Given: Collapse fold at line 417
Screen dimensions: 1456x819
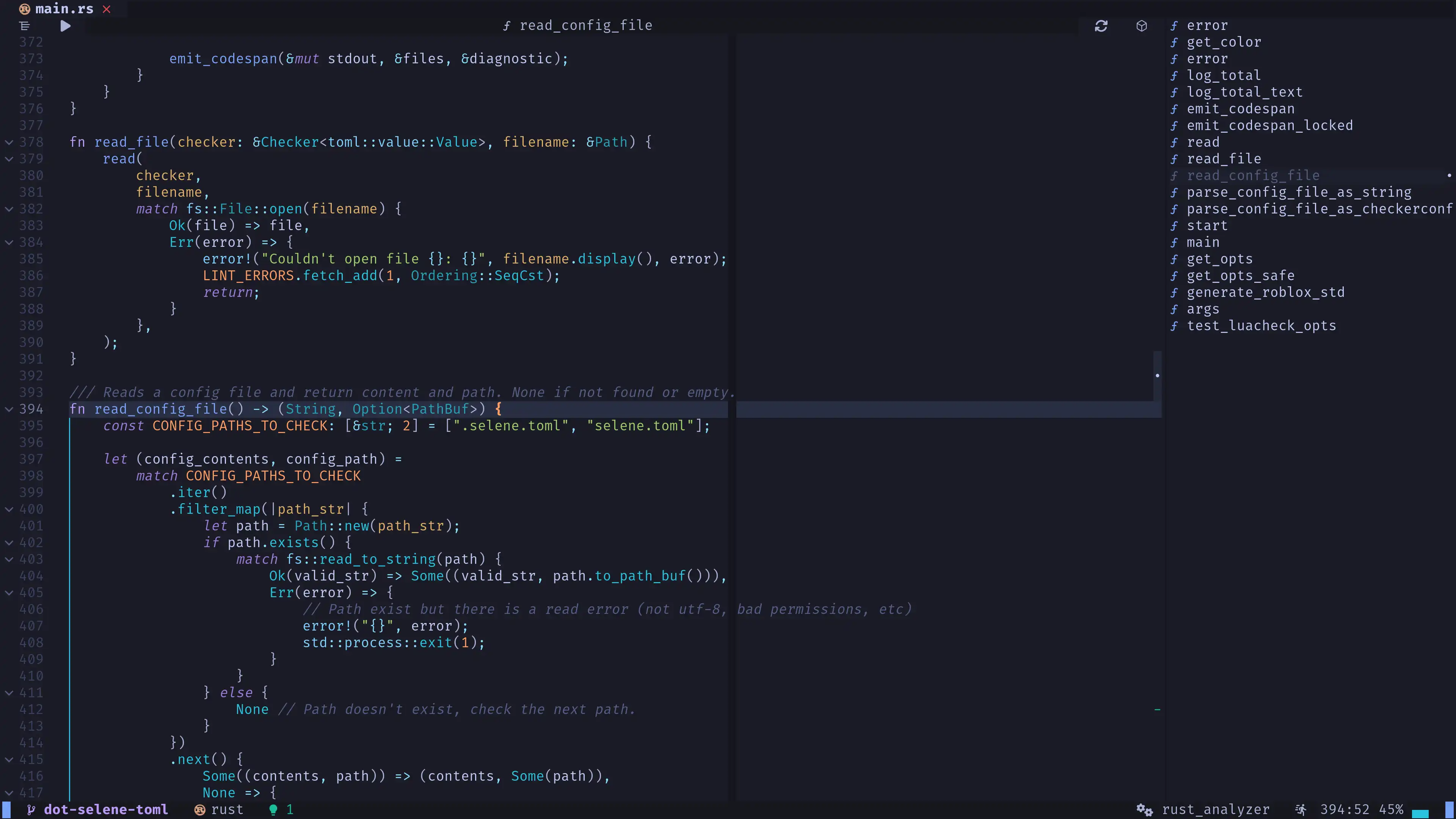Looking at the screenshot, I should [9, 792].
